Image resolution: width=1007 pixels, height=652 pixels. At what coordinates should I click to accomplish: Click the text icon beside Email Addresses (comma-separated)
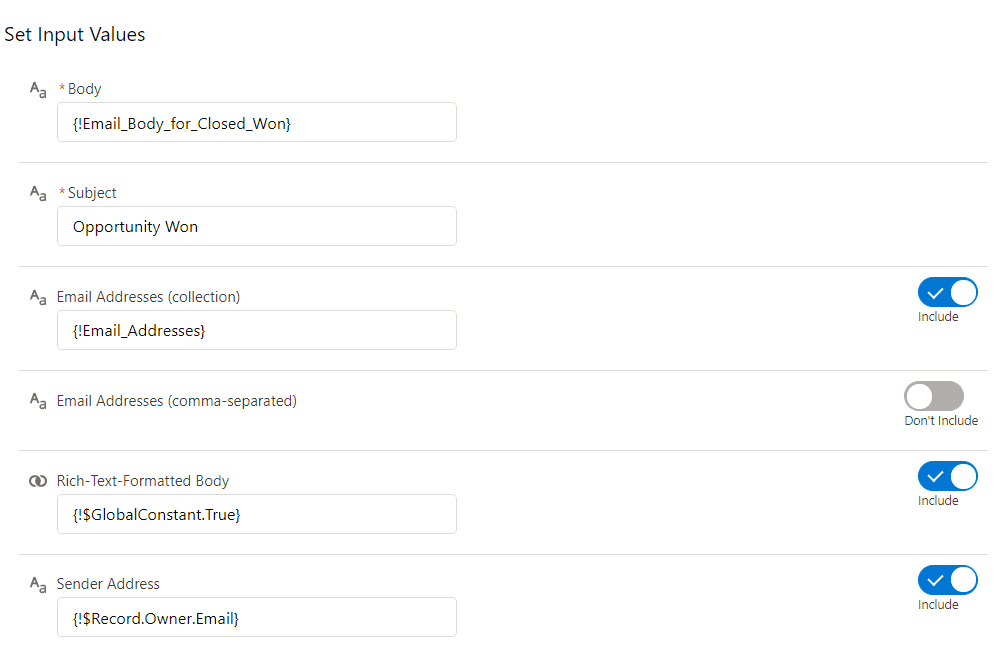pyautogui.click(x=38, y=401)
